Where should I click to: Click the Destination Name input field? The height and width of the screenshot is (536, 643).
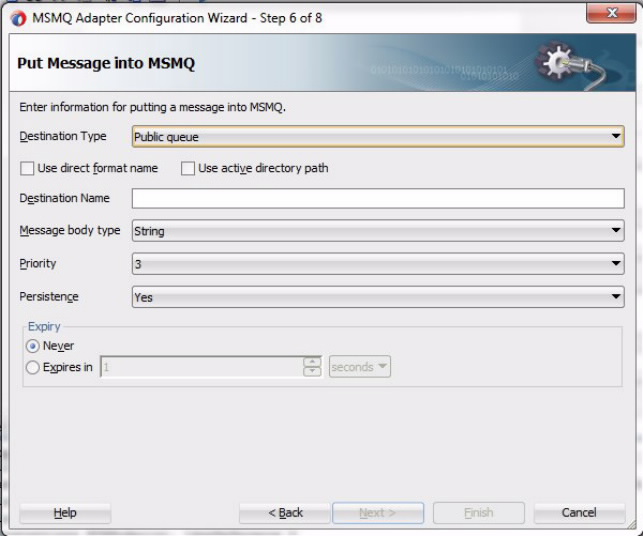[x=378, y=198]
